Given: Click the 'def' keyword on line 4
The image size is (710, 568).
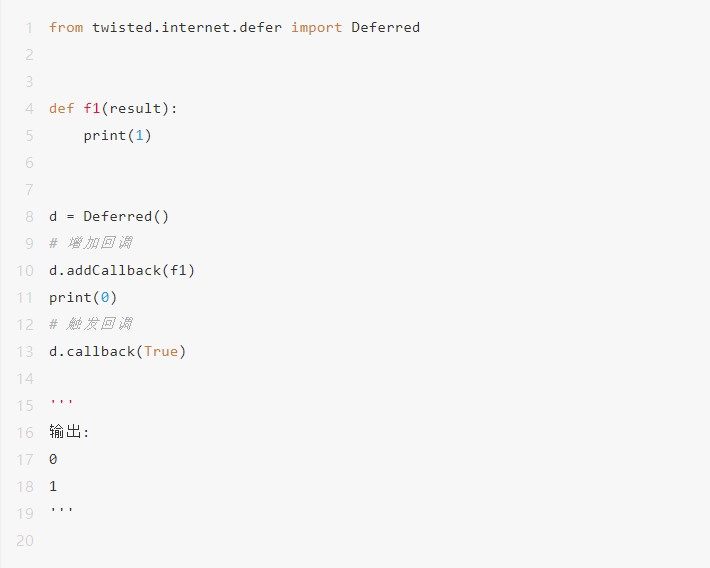Looking at the screenshot, I should pyautogui.click(x=62, y=108).
